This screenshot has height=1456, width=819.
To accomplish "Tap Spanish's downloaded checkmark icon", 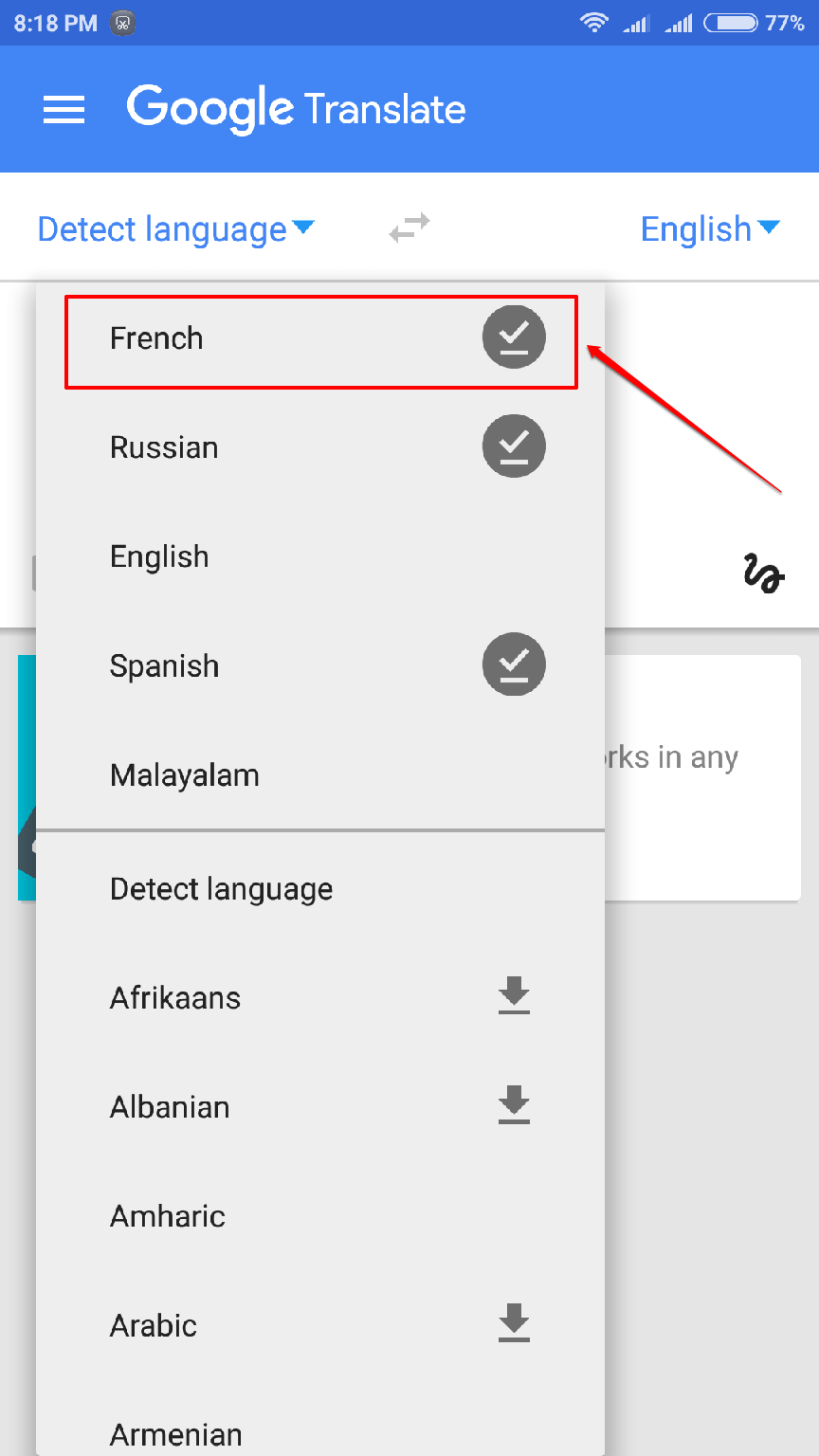I will [x=514, y=664].
